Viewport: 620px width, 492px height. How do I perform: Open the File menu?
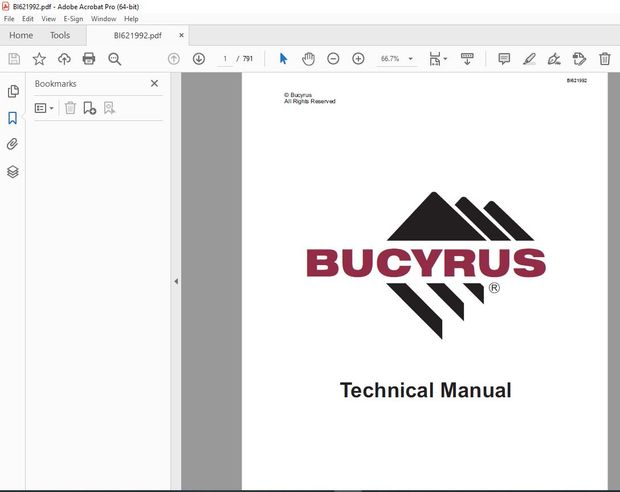[9, 19]
